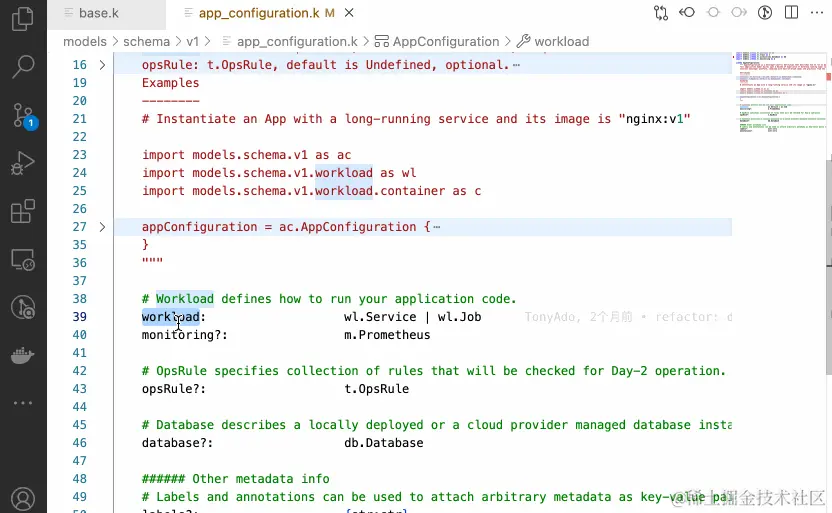Click the TonyAdo blame annotation on line 39
832x513 pixels.
(628, 317)
